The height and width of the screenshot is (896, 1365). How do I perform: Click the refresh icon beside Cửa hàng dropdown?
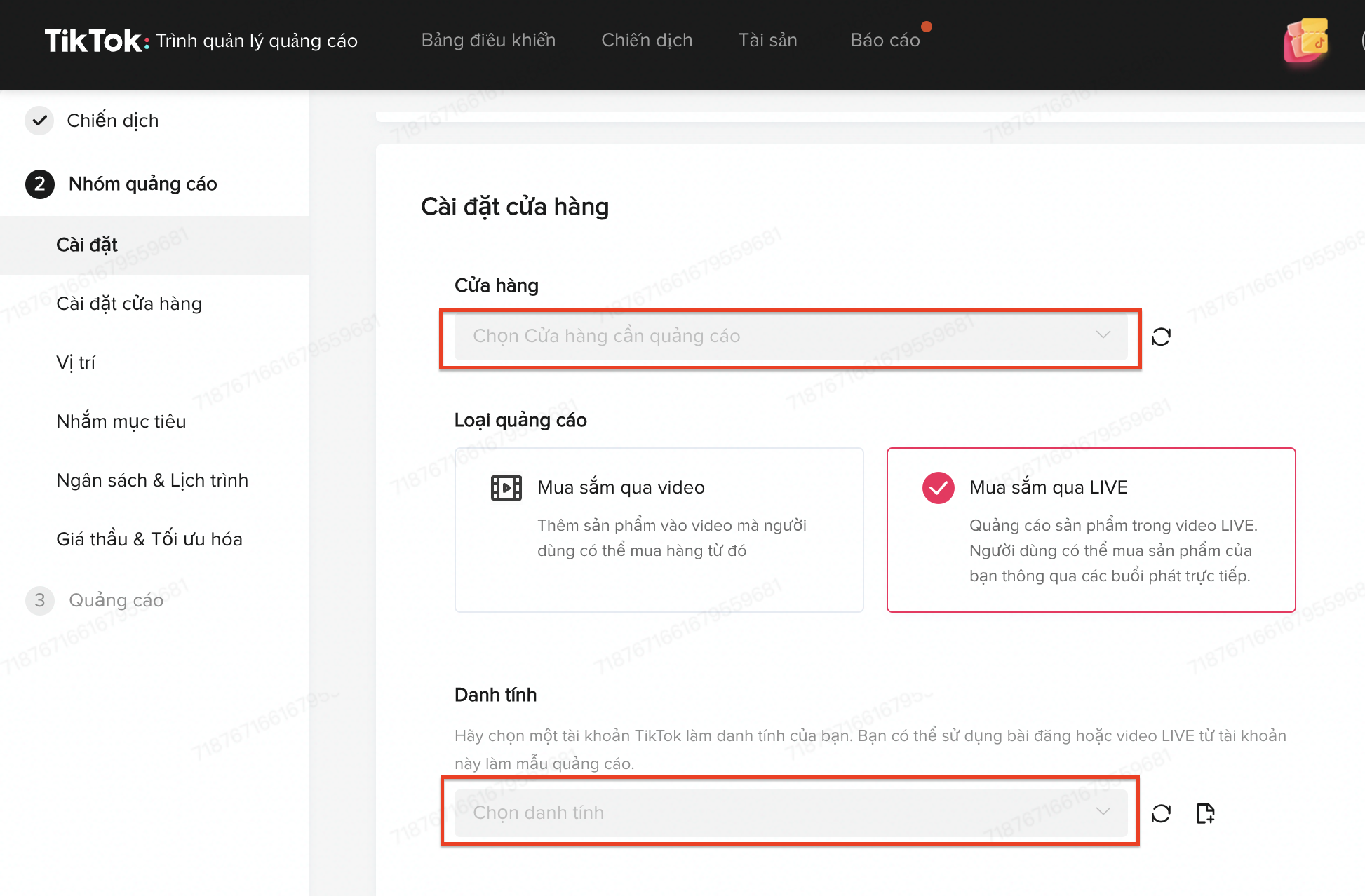click(x=1161, y=337)
